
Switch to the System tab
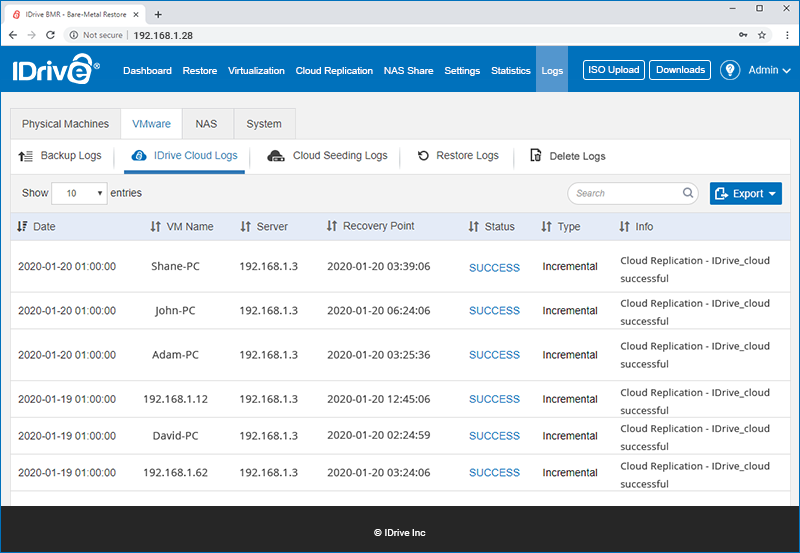click(264, 124)
